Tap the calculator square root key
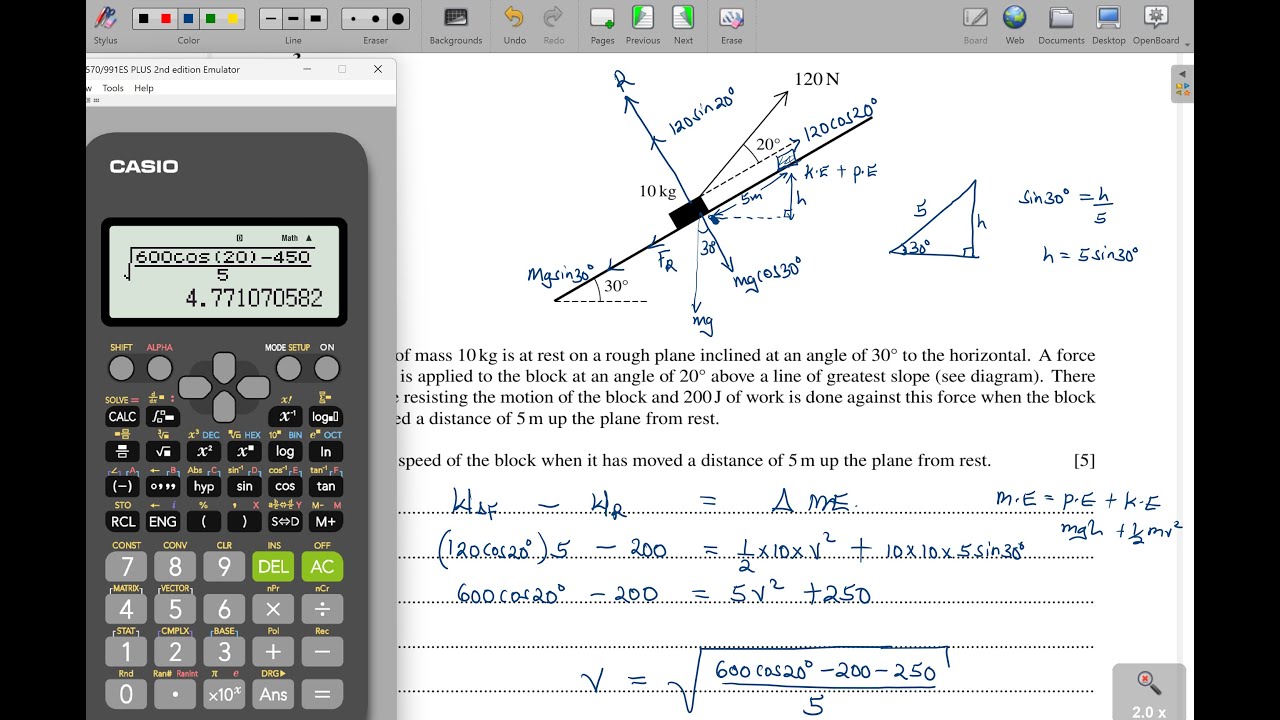 tap(162, 451)
